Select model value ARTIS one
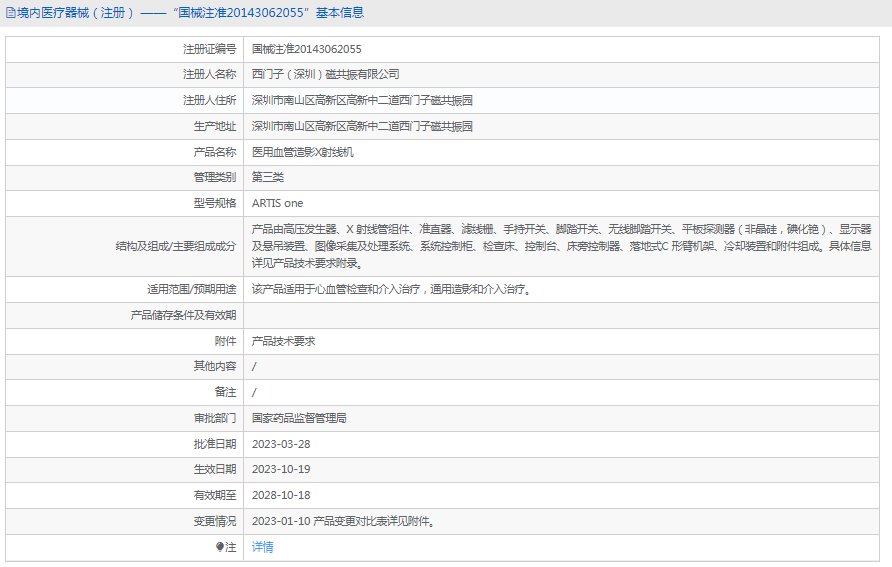Viewport: 892px width, 567px height. click(278, 203)
